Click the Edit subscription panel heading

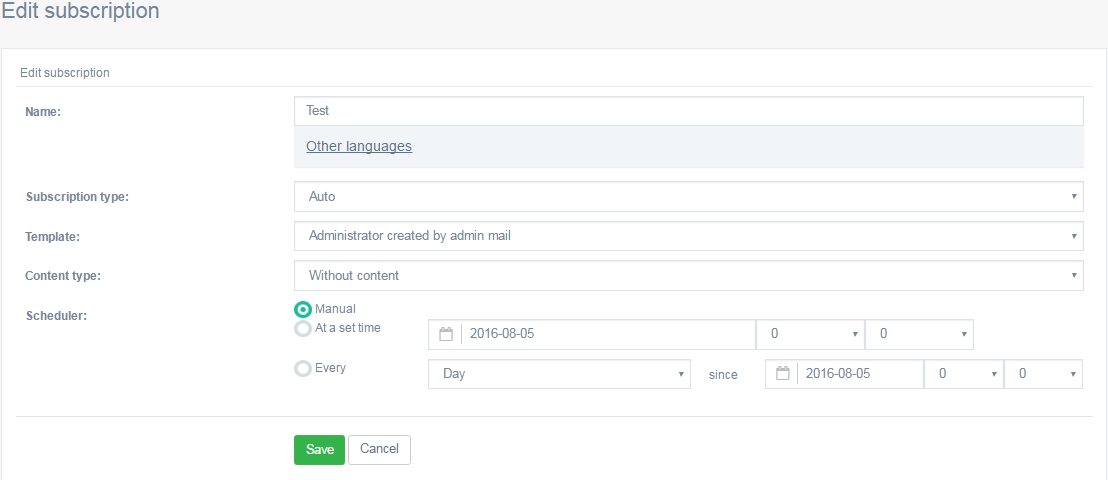[65, 73]
